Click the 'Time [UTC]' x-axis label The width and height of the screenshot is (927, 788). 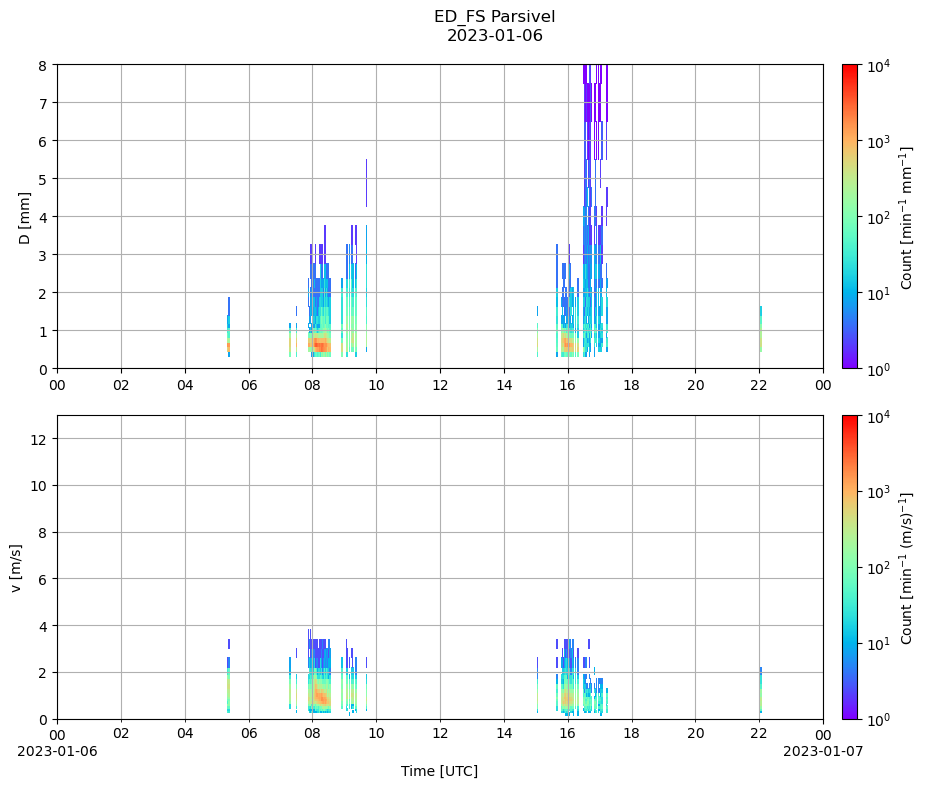coord(439,771)
